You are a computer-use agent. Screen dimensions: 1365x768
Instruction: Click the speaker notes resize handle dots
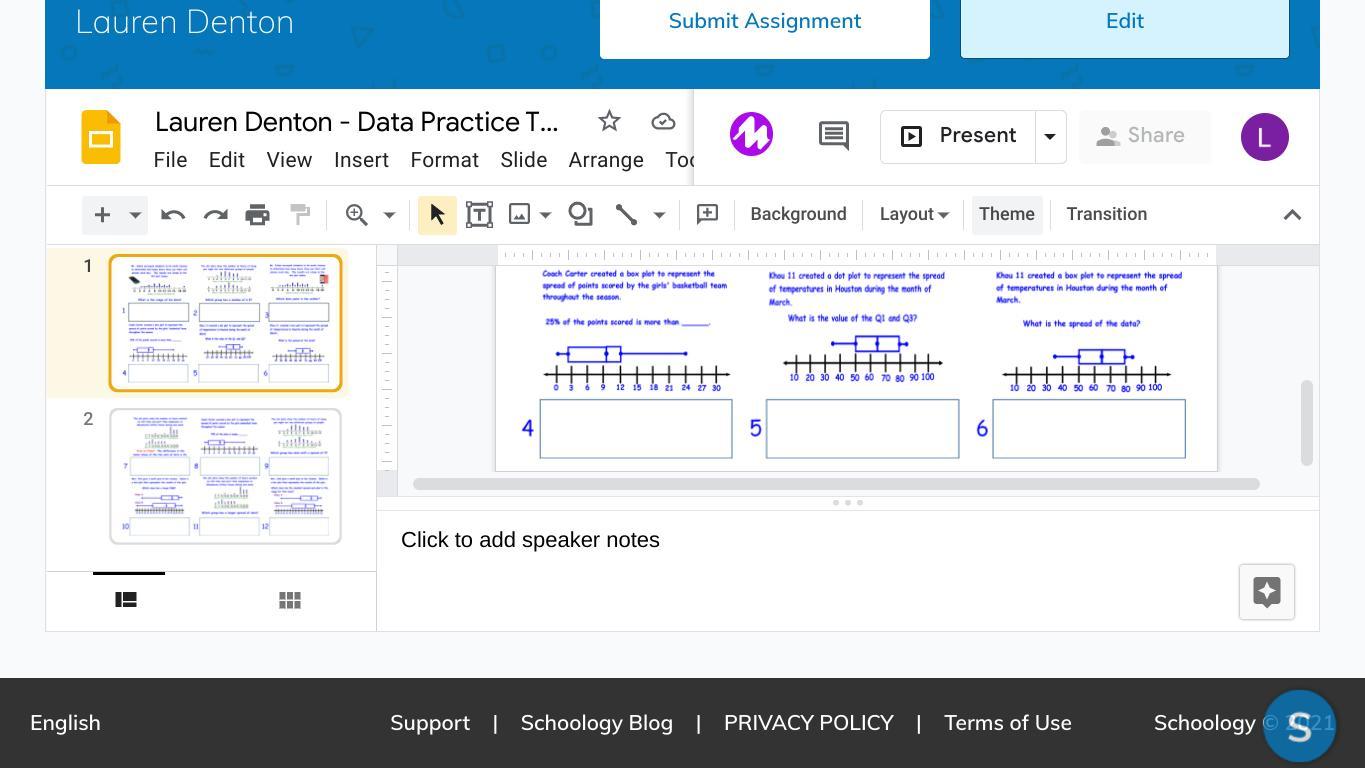point(848,503)
